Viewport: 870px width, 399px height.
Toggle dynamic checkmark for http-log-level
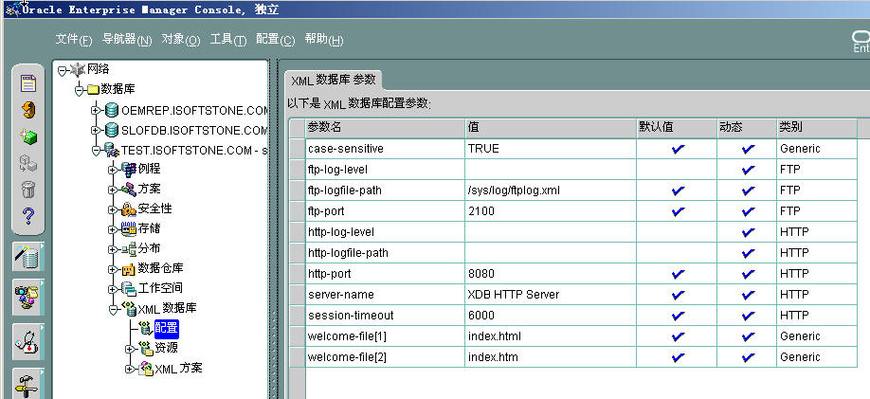(x=748, y=232)
